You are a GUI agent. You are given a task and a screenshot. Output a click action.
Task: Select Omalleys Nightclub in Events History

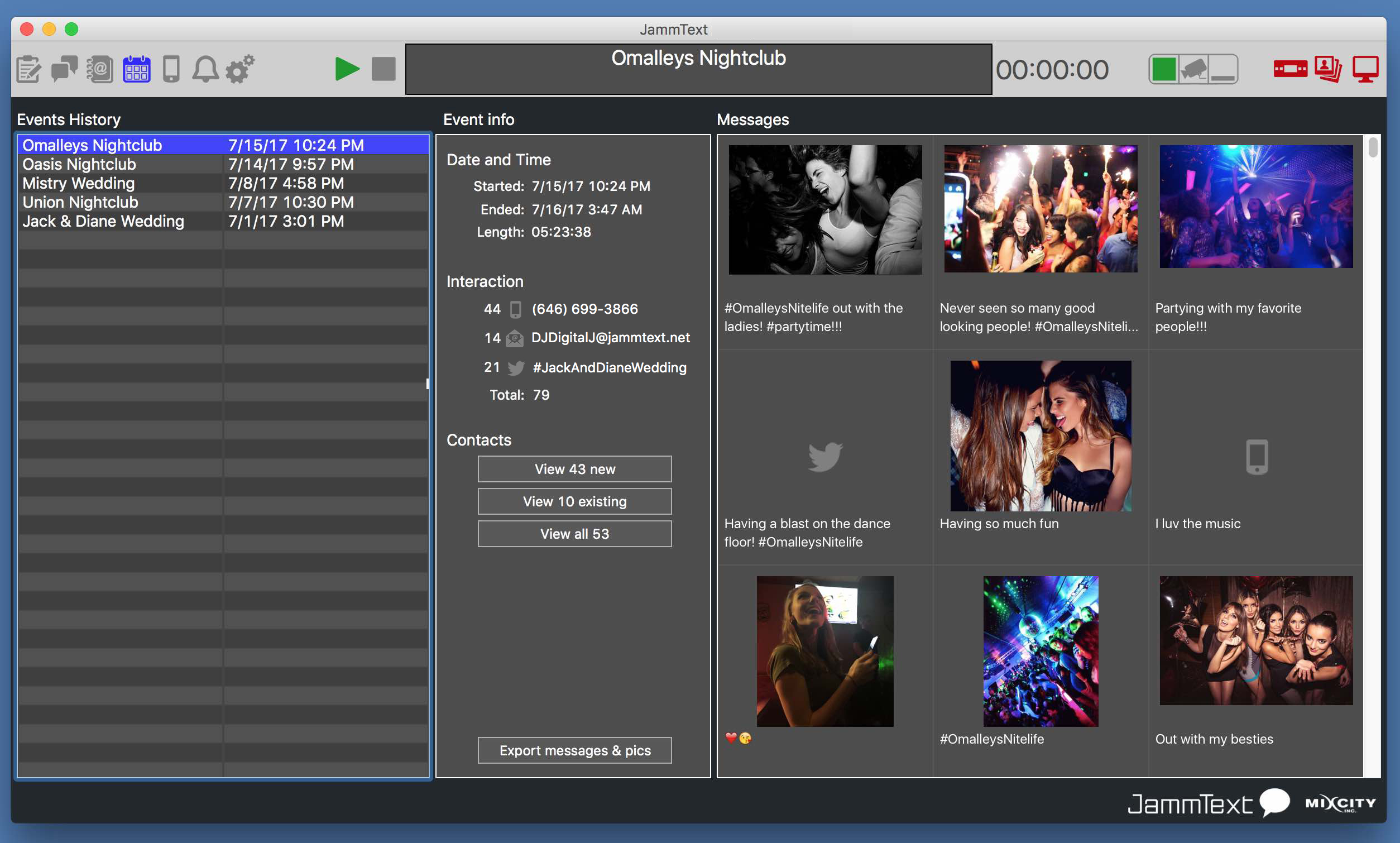click(223, 145)
